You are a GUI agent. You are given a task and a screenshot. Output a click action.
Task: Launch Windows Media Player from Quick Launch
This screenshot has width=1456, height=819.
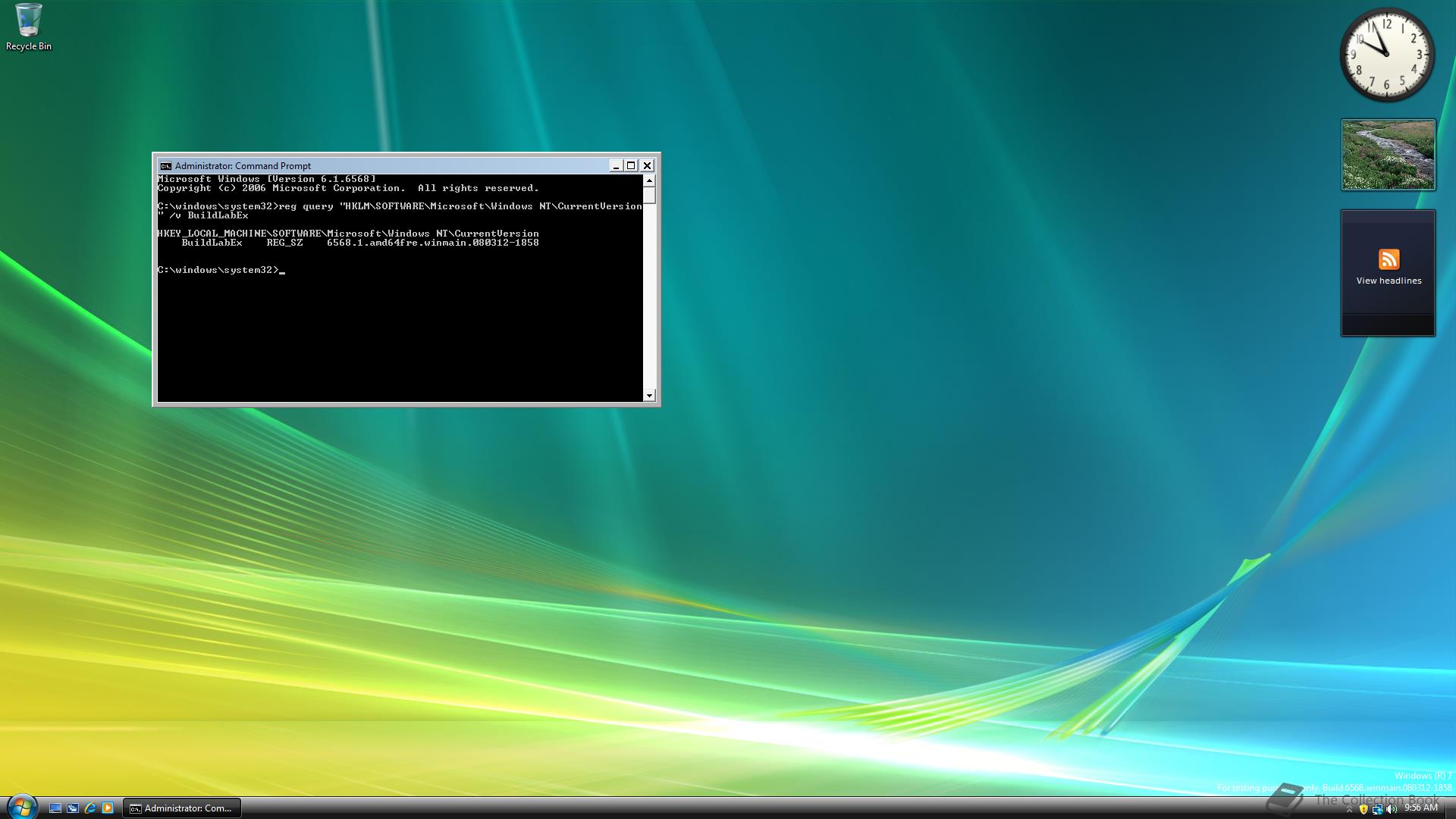click(x=108, y=808)
